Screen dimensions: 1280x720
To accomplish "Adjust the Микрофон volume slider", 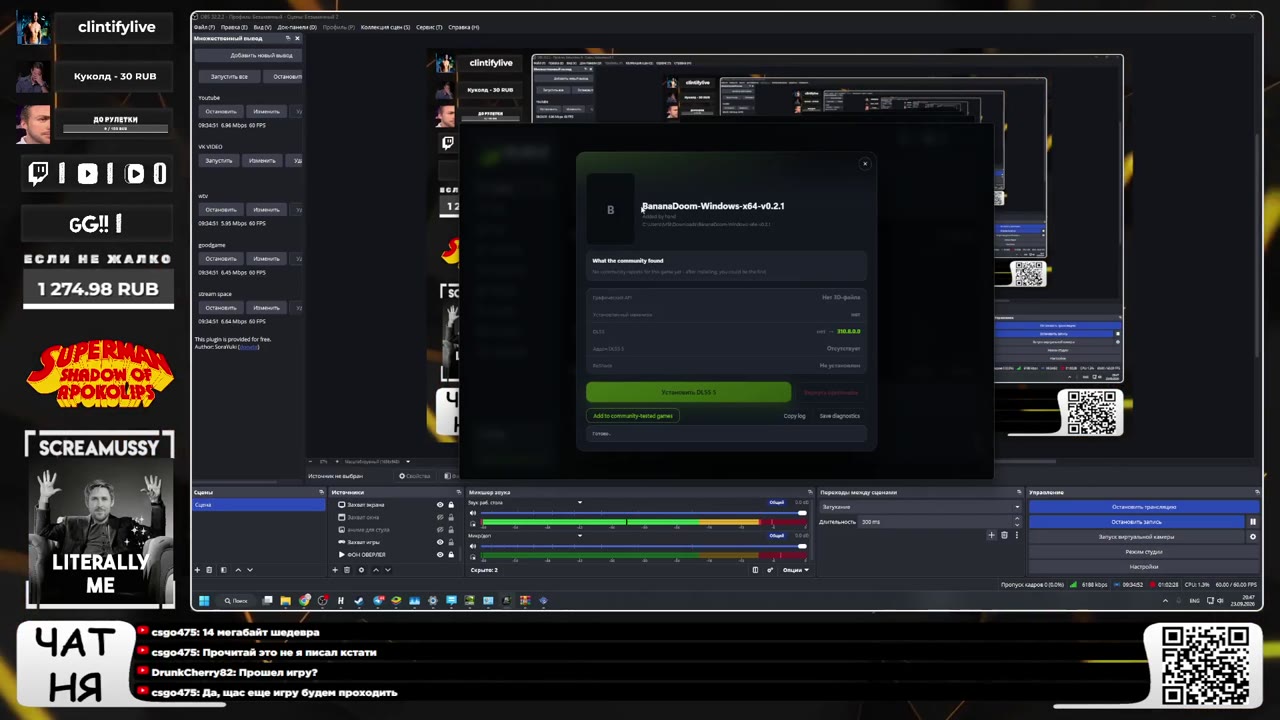I will (x=643, y=546).
